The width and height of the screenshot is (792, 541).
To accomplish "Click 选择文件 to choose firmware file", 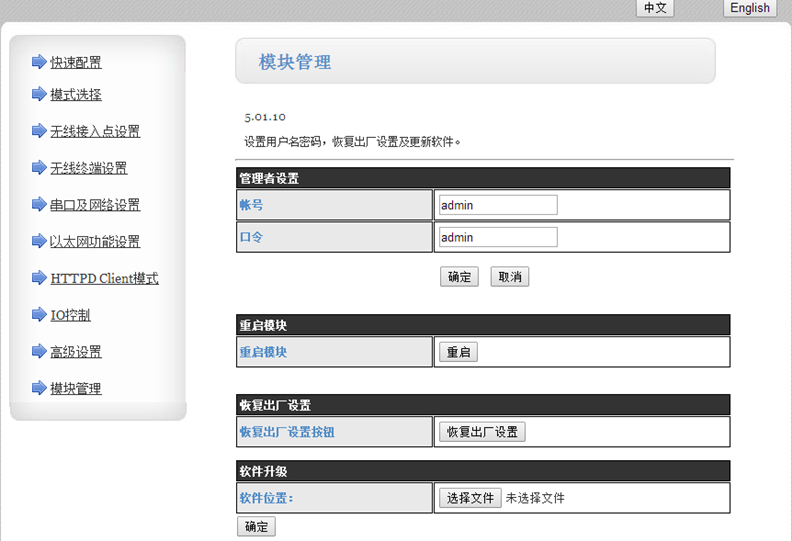I will (470, 498).
